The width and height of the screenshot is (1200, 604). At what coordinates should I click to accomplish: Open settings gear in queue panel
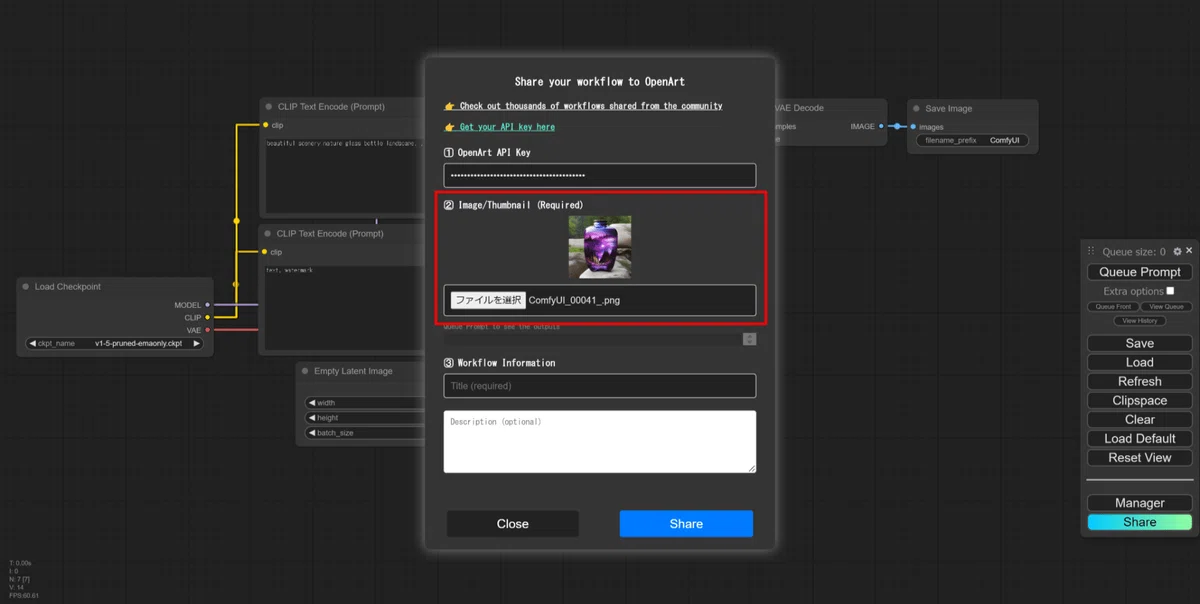coord(1177,252)
